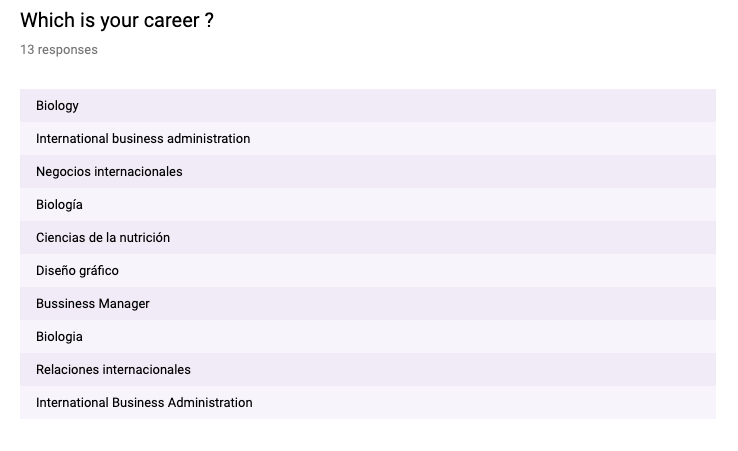Screen dimensions: 738x451
Task: Click the "Which is your career ?" question title
Action: [x=116, y=21]
